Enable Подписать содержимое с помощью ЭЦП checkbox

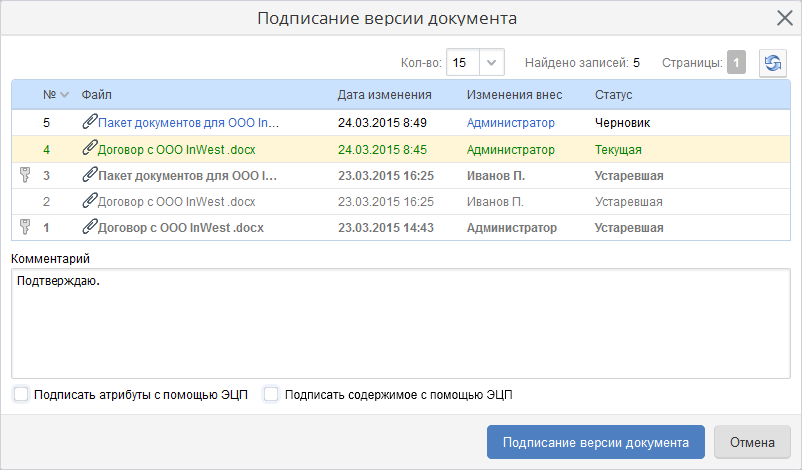click(271, 394)
